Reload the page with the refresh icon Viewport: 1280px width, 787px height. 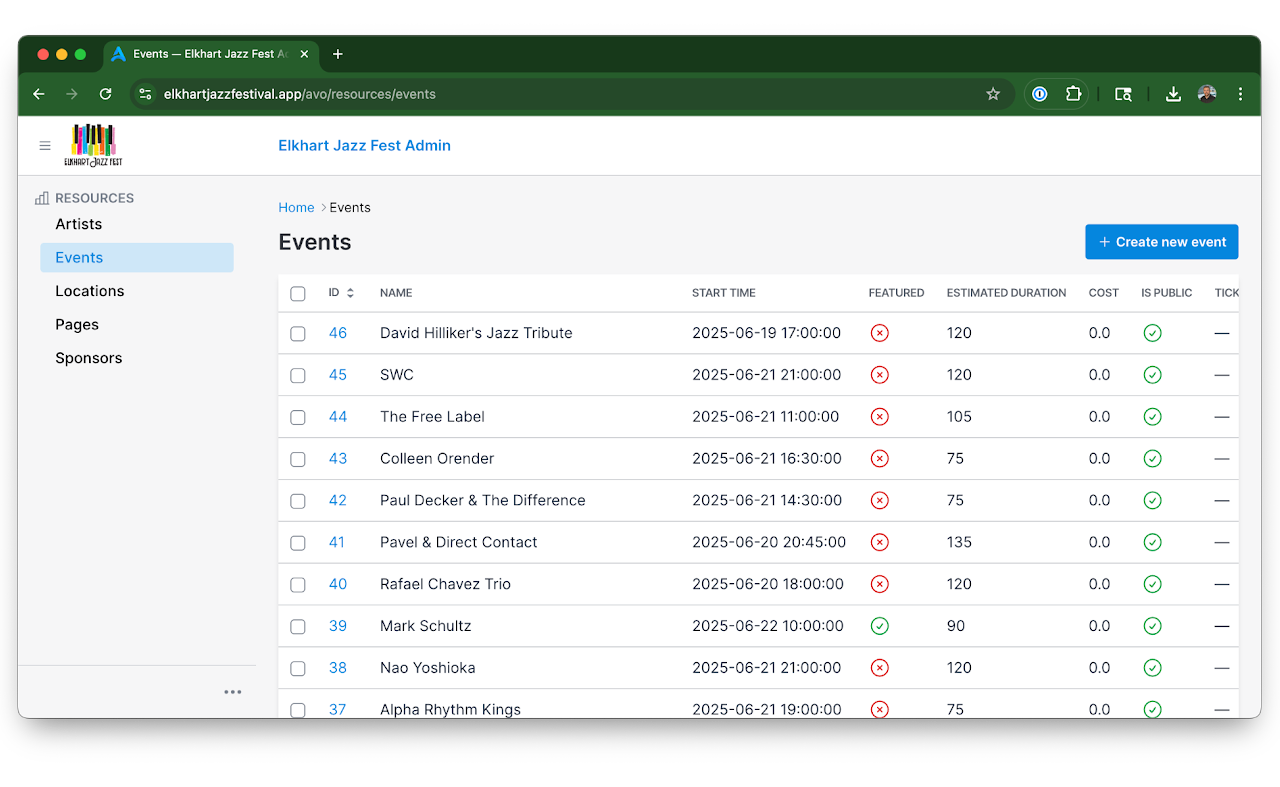pyautogui.click(x=105, y=93)
